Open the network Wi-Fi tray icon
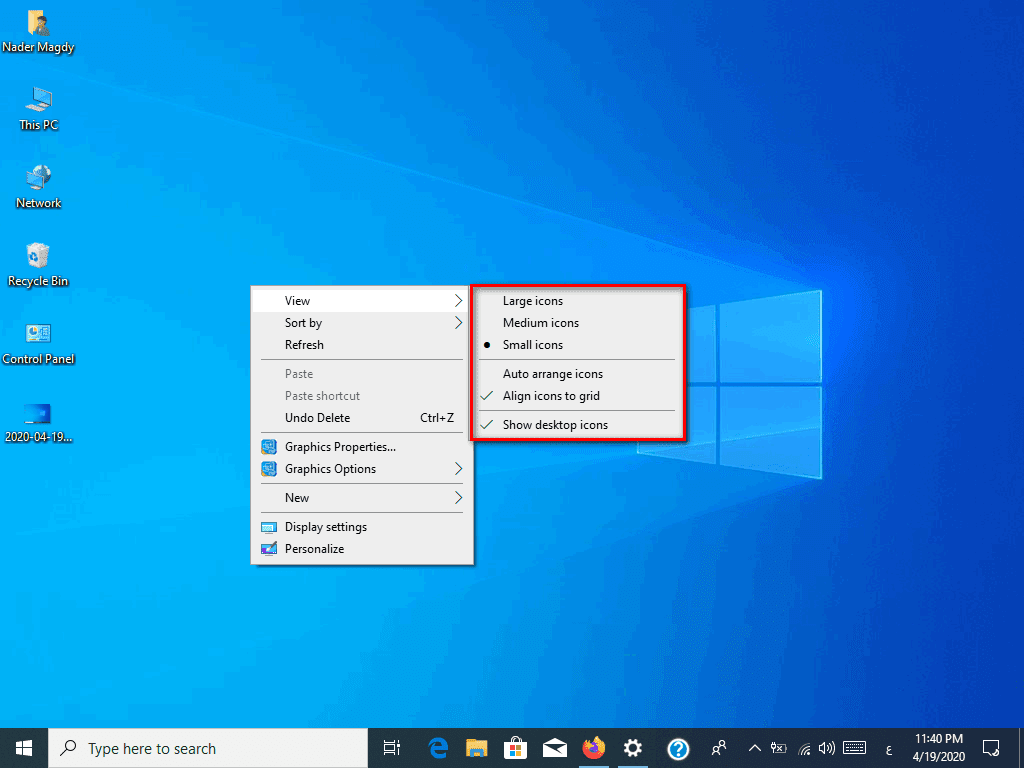1024x768 pixels. point(805,748)
